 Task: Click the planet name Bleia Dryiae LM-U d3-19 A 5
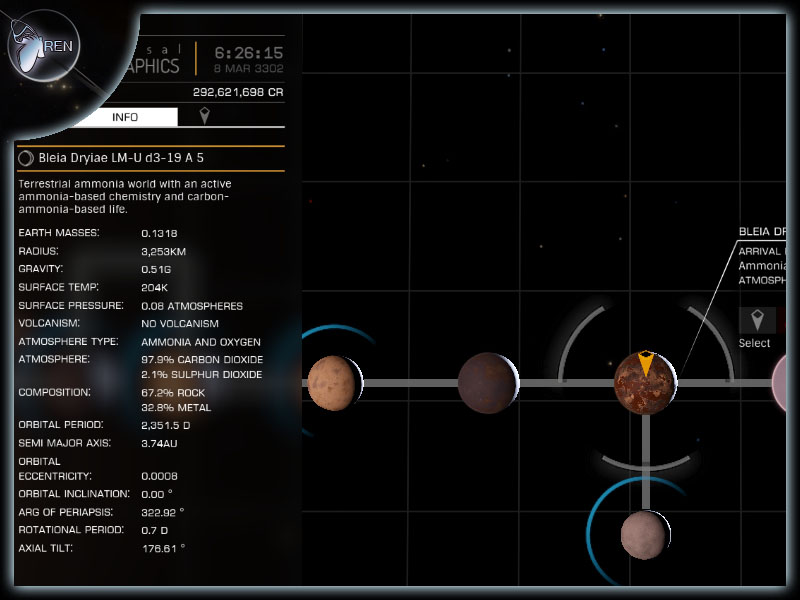pyautogui.click(x=121, y=158)
